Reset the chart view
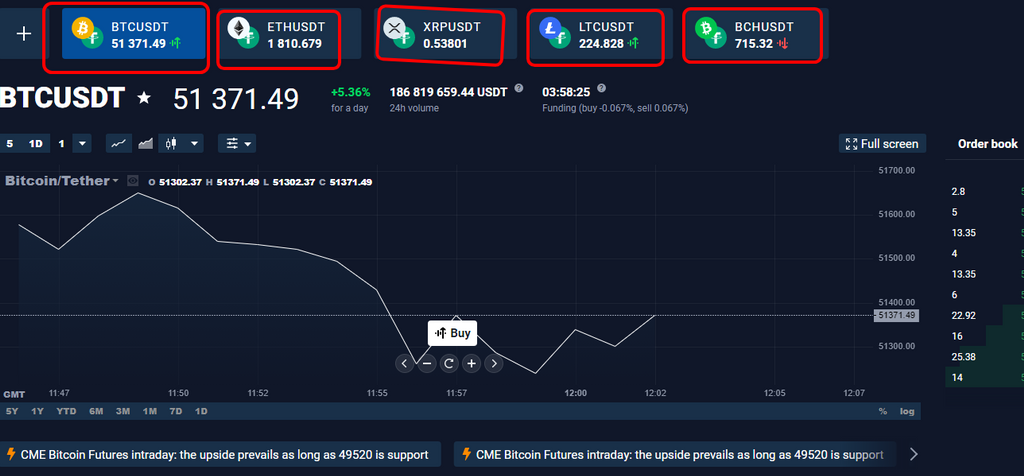This screenshot has width=1024, height=476. coord(449,363)
